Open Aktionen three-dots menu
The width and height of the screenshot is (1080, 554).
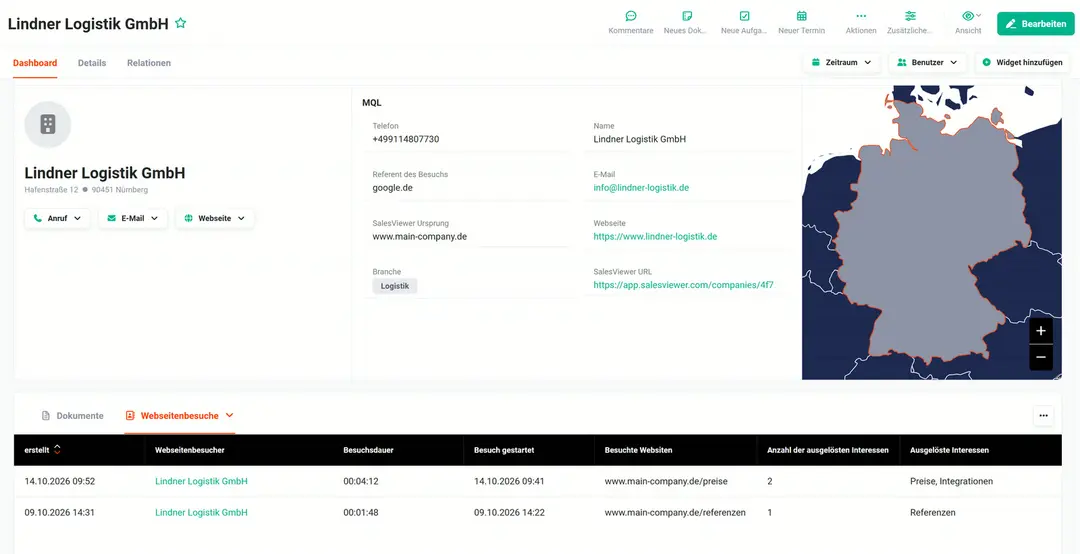tap(861, 16)
